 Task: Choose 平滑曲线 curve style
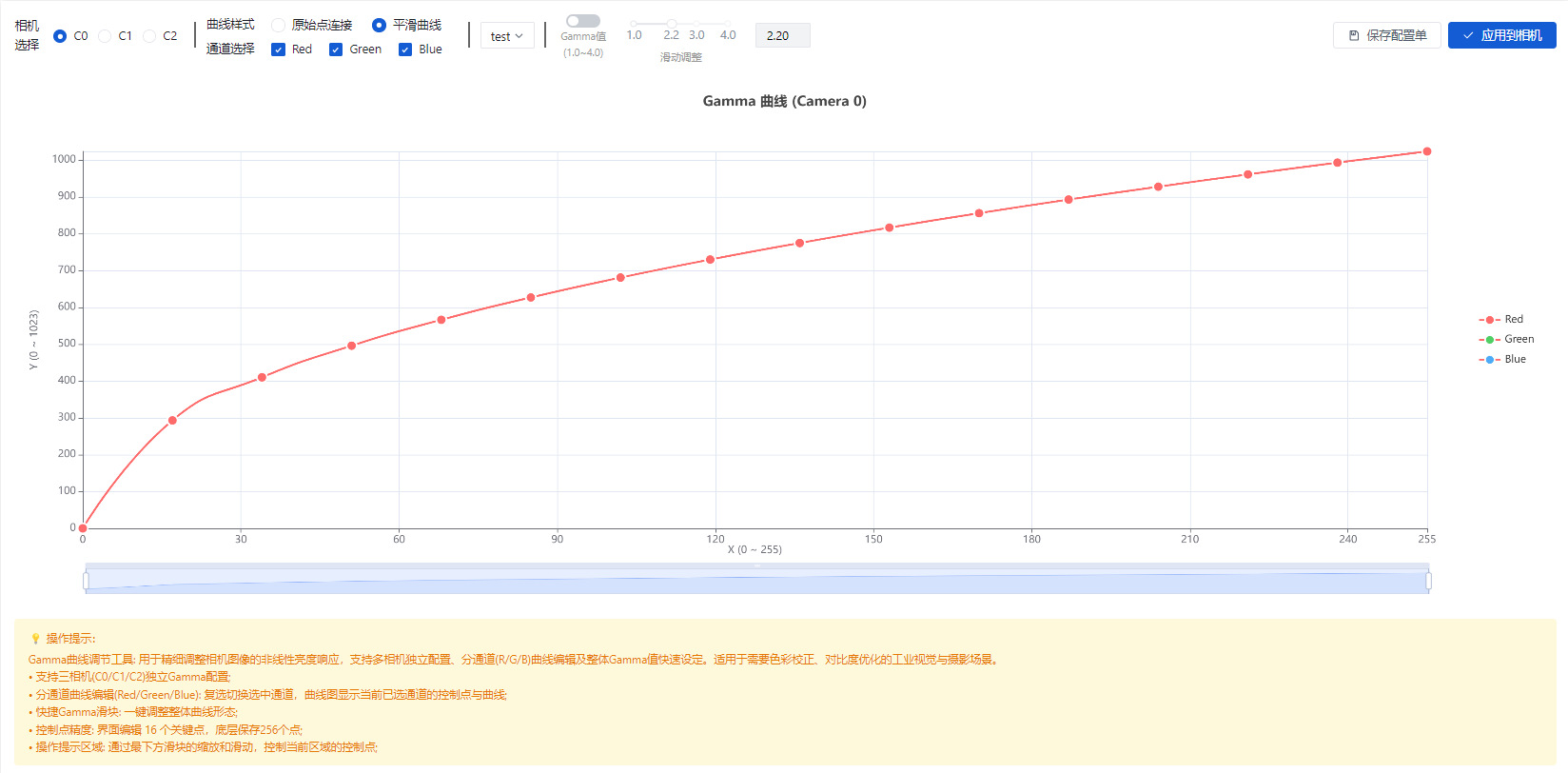(379, 25)
